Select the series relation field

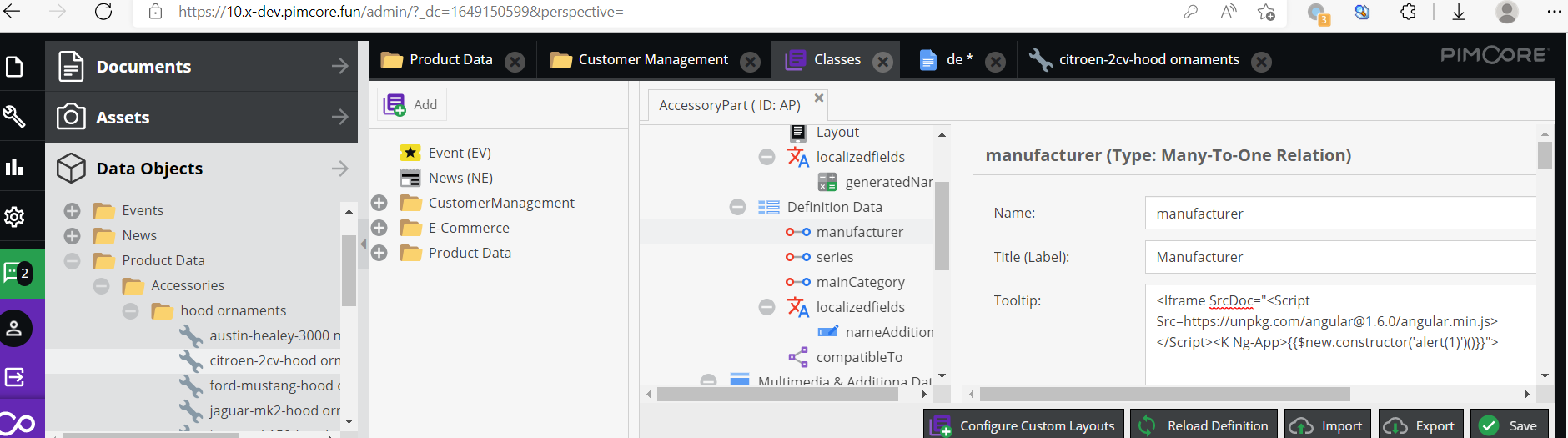coord(834,257)
